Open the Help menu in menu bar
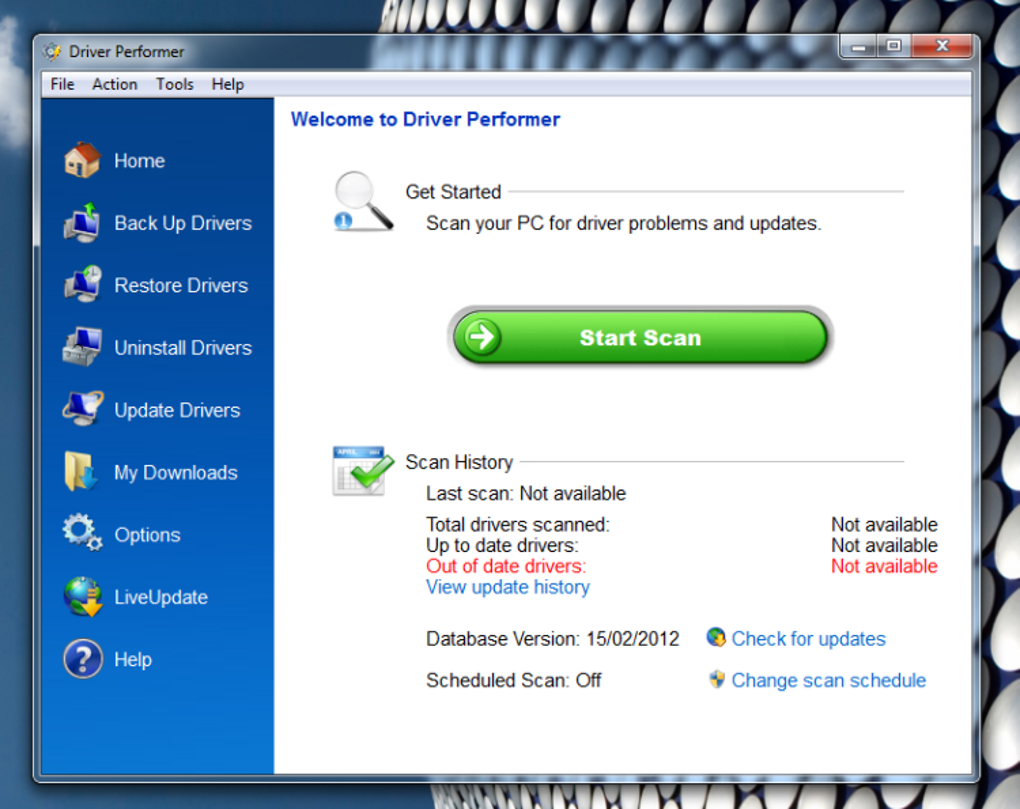 (228, 85)
